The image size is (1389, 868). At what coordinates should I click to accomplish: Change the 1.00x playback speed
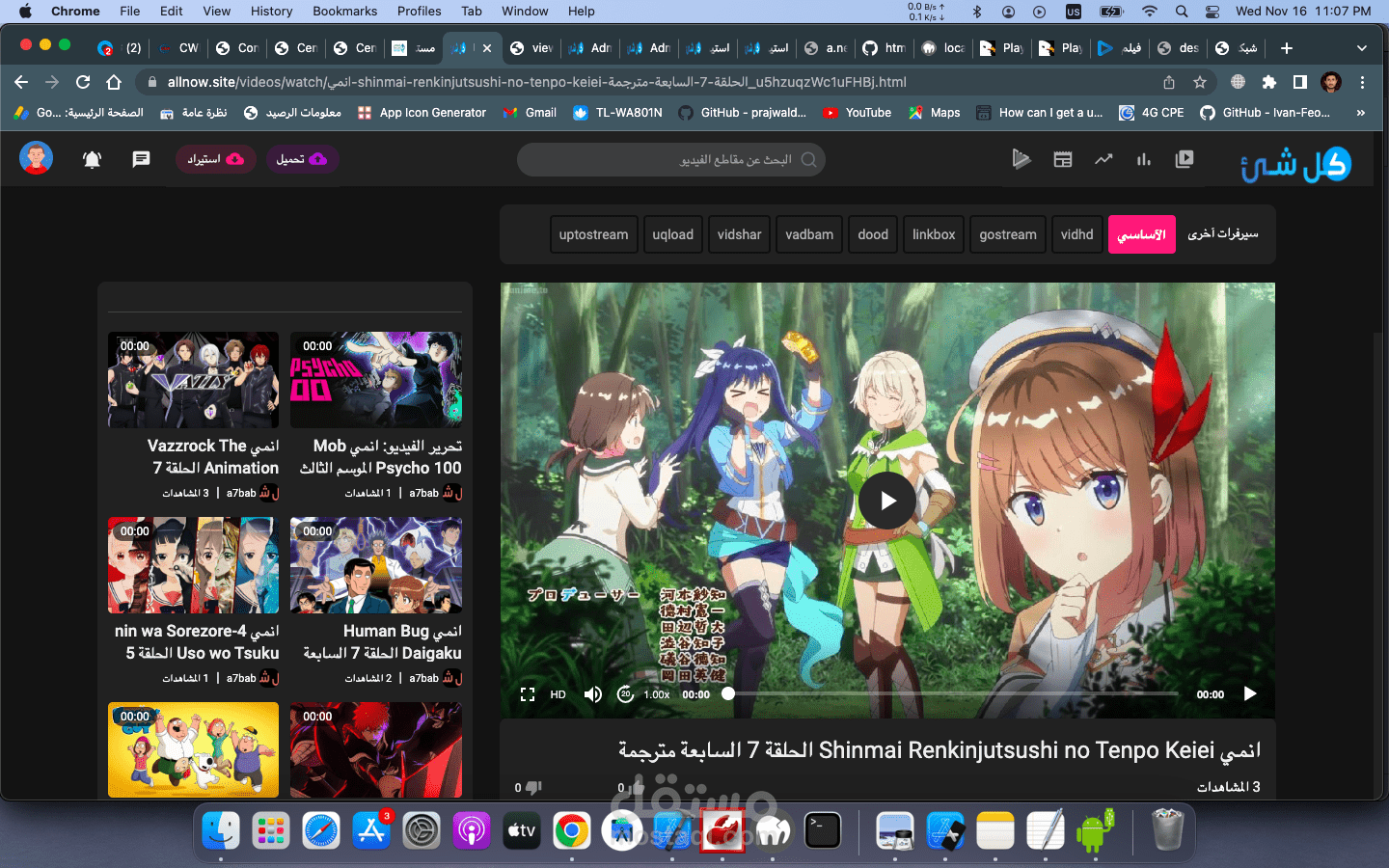tap(657, 694)
